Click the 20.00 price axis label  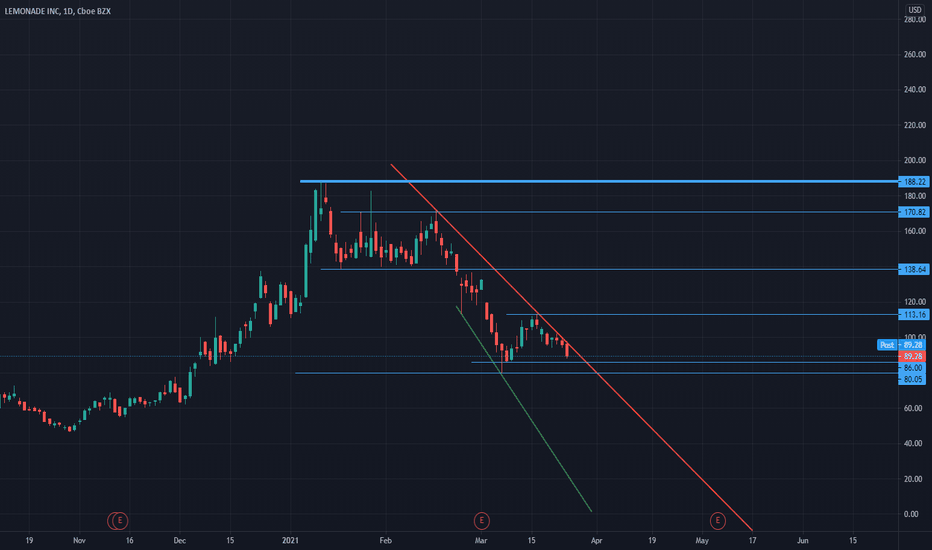click(913, 479)
